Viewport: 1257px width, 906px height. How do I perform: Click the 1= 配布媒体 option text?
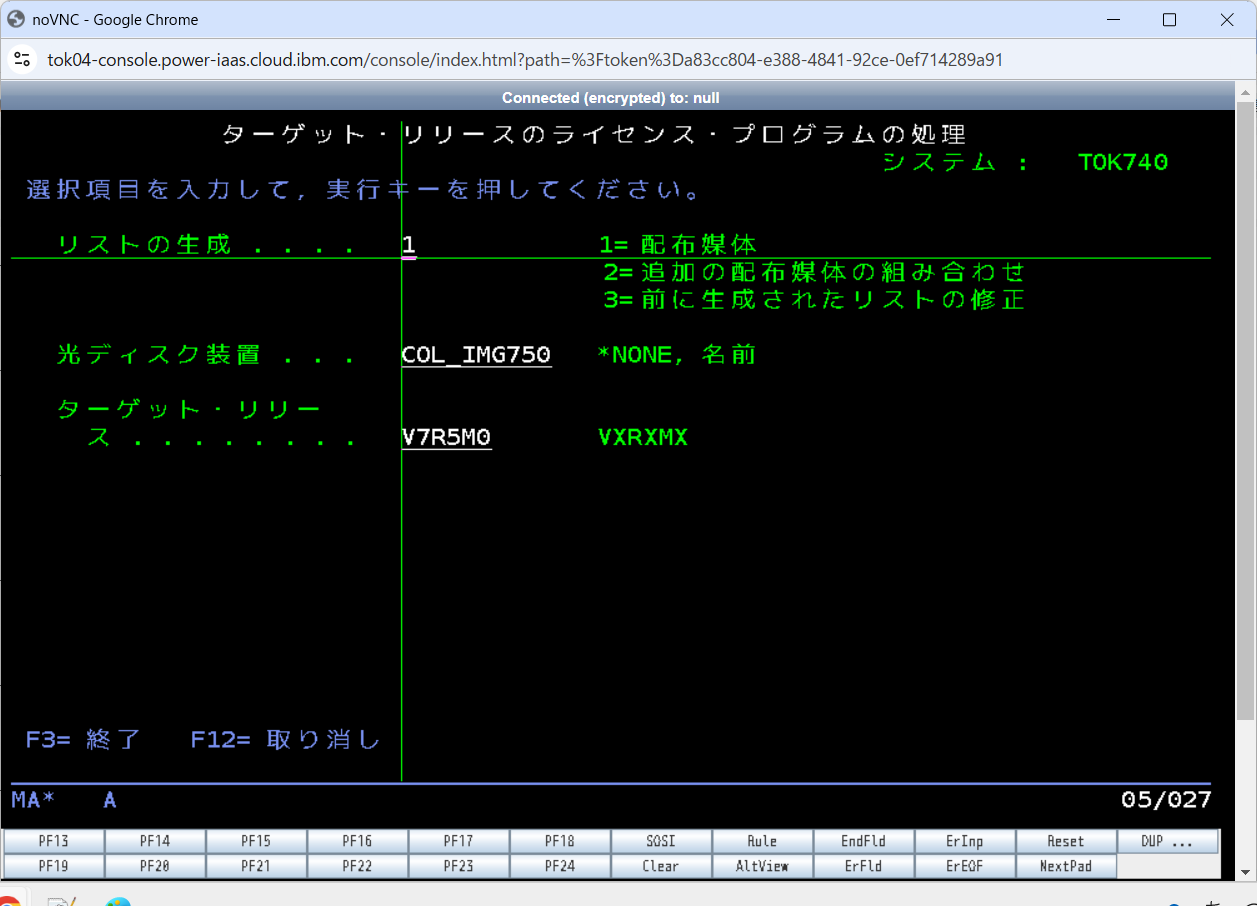[678, 245]
